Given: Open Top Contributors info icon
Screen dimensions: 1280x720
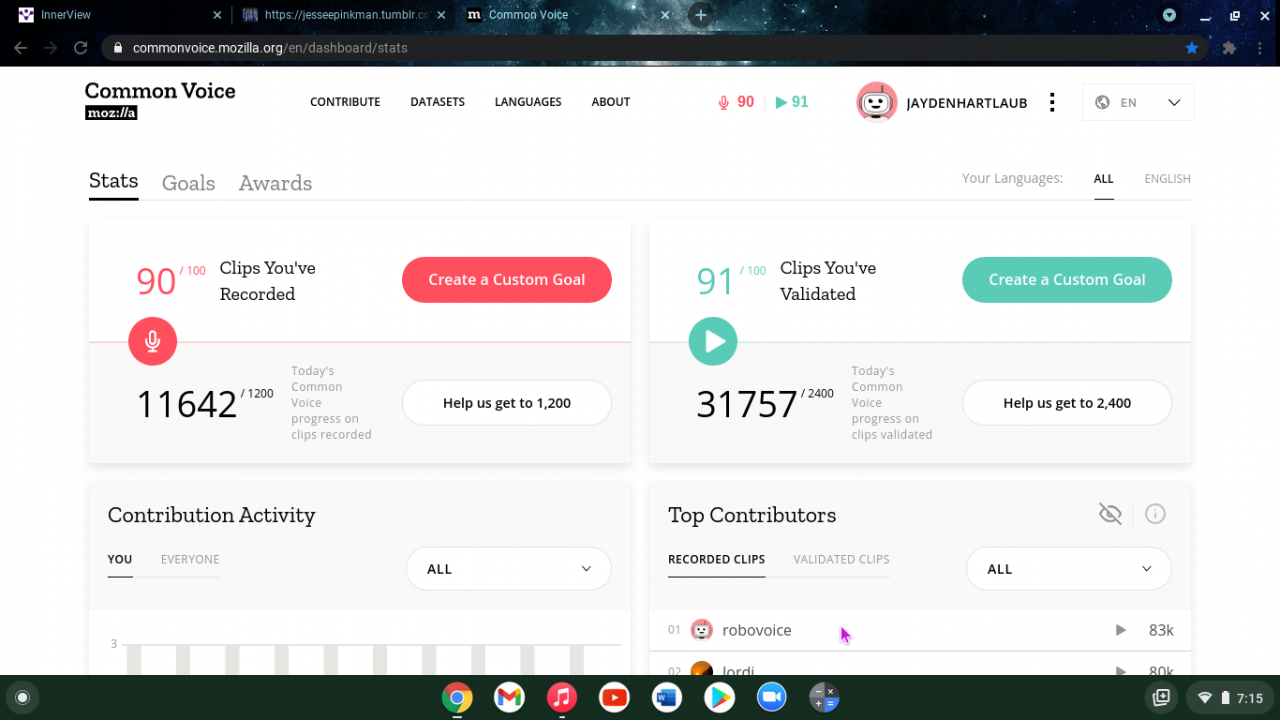Looking at the screenshot, I should tap(1155, 514).
